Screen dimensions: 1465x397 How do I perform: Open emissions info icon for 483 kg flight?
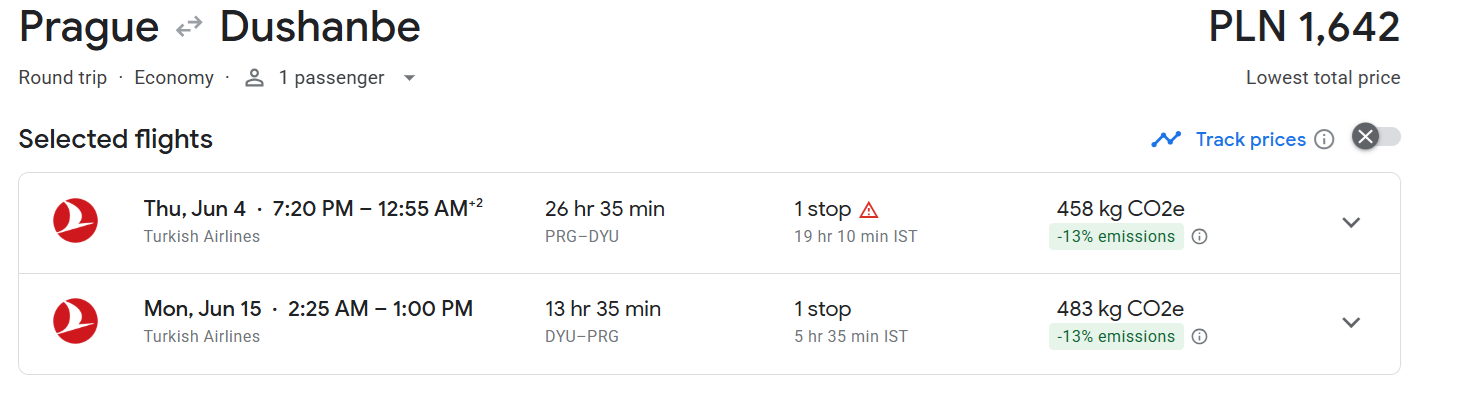point(1200,337)
